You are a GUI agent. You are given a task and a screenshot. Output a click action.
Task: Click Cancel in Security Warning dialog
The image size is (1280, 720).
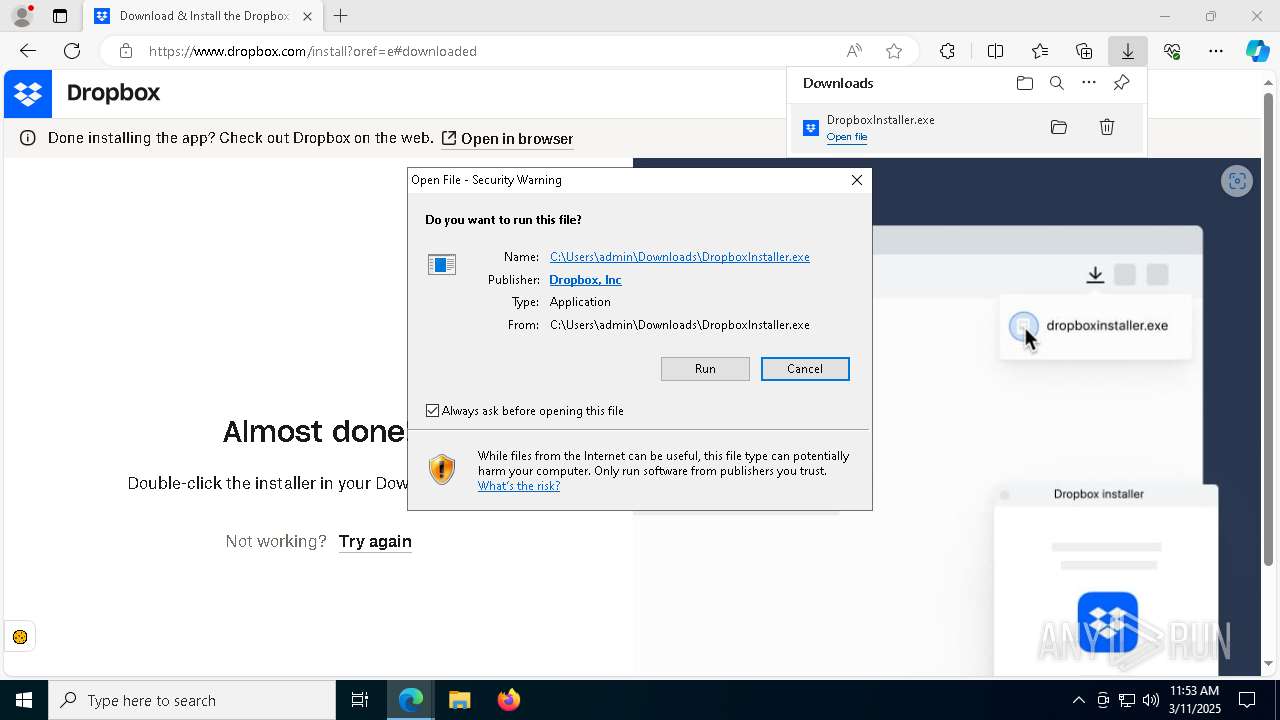805,369
